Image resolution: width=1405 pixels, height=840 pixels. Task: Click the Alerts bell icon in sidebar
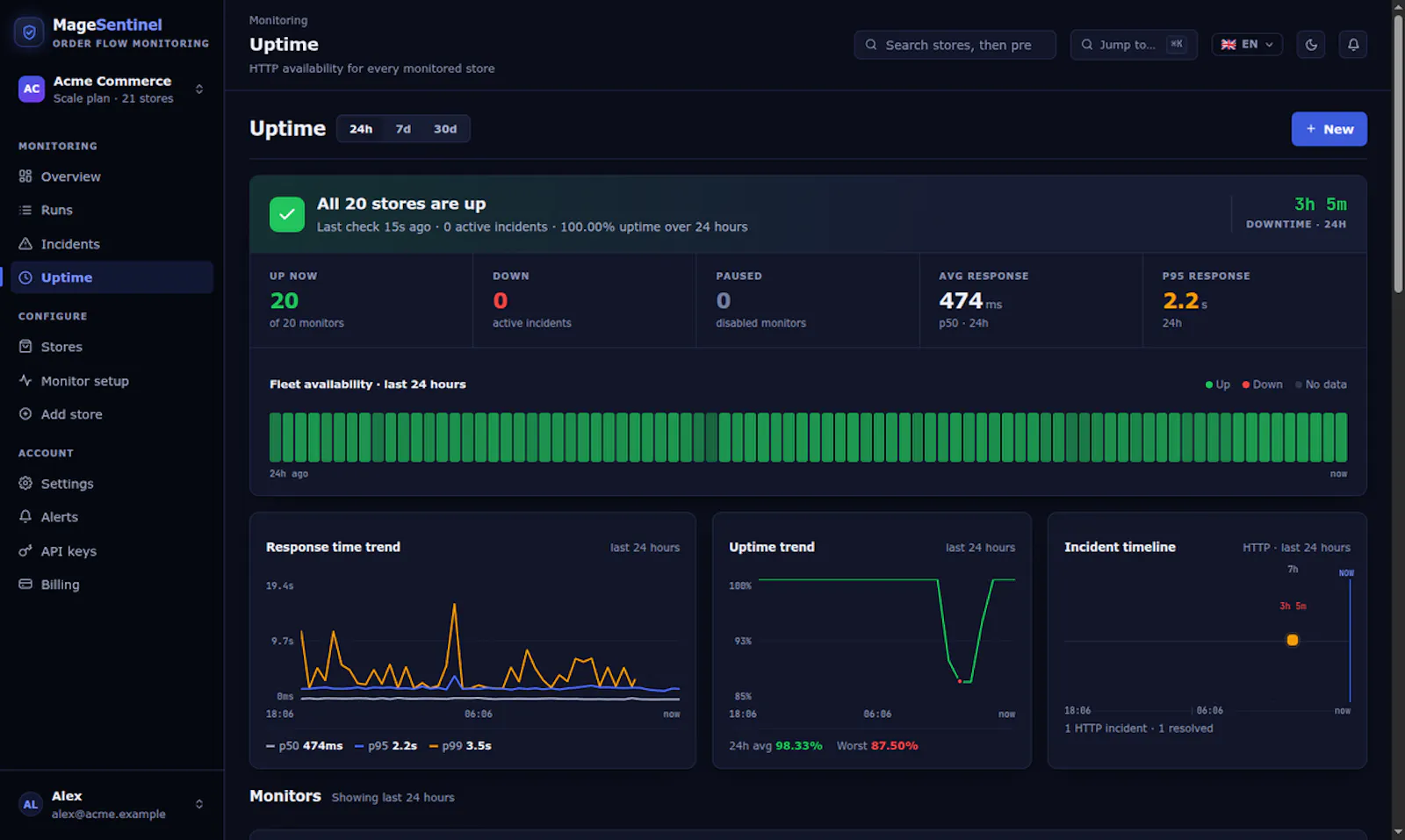25,517
